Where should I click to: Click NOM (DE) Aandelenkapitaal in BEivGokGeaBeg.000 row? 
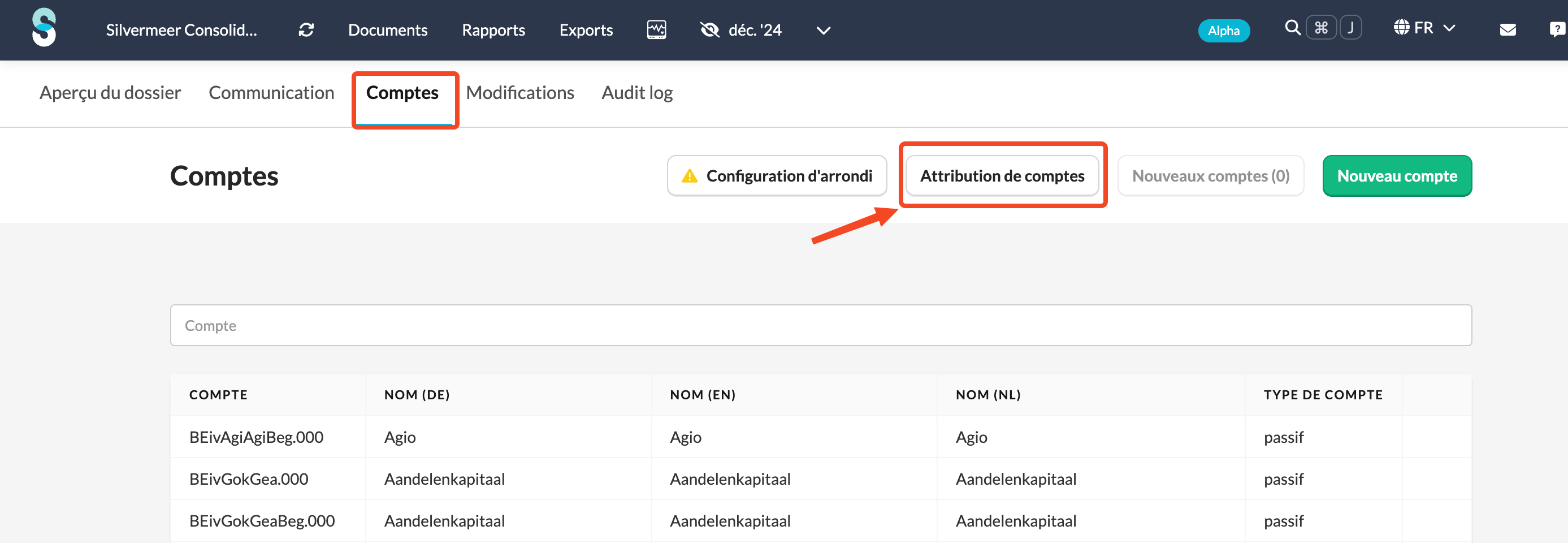(x=444, y=521)
